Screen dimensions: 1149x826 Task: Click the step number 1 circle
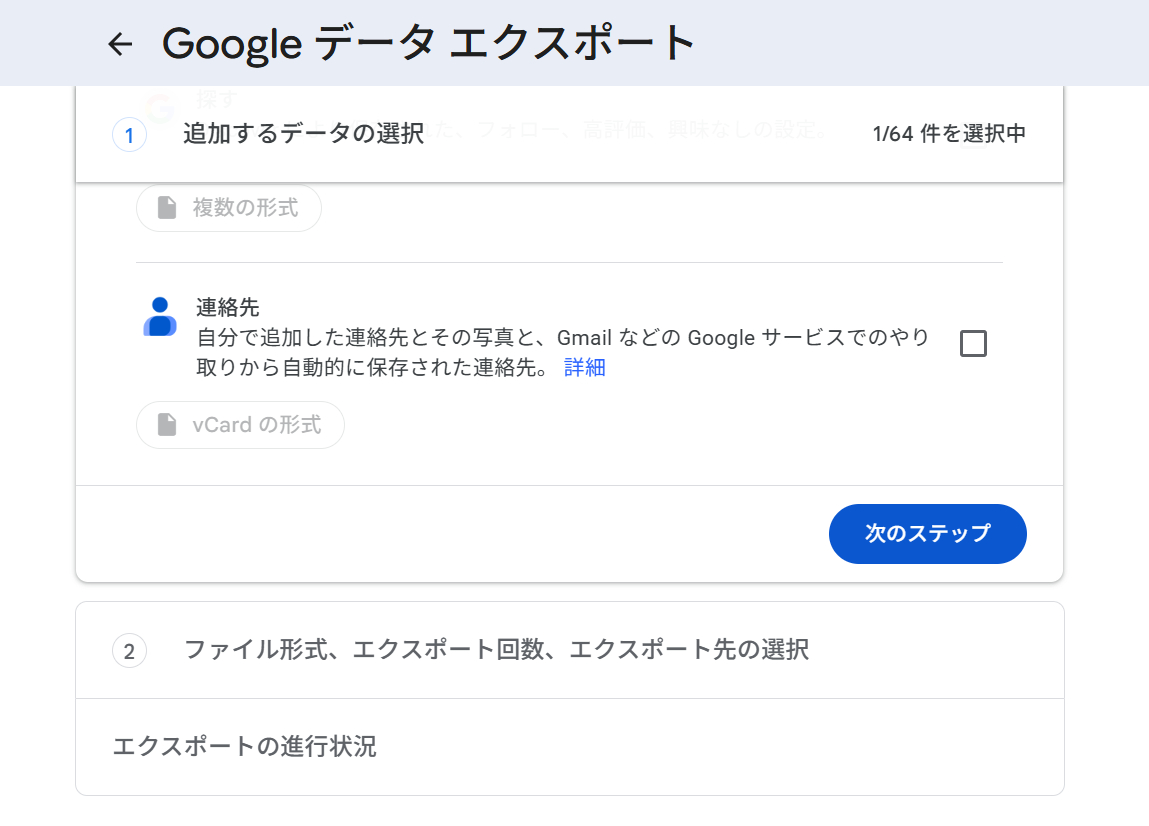tap(129, 135)
